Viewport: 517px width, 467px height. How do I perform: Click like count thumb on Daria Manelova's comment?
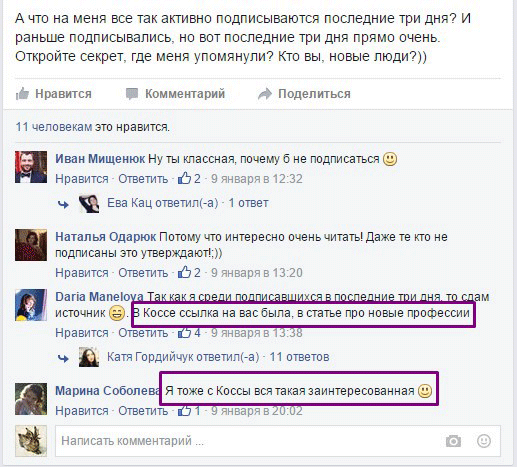pos(184,333)
